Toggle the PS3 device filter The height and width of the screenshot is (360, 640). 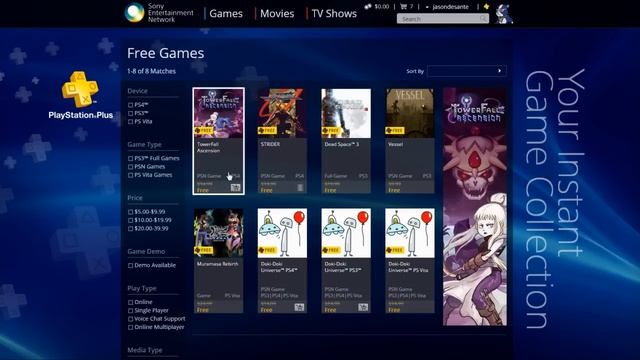[x=131, y=113]
